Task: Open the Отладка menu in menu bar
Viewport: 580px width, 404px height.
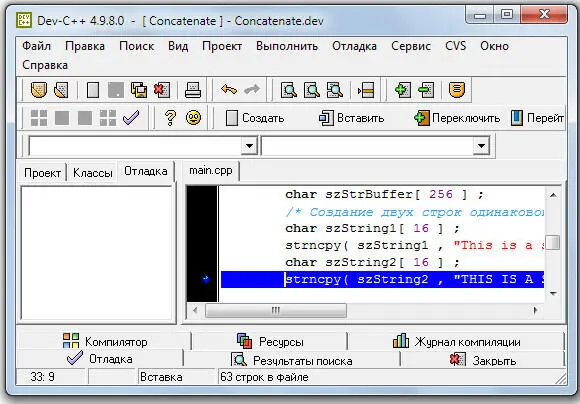Action: [x=354, y=46]
